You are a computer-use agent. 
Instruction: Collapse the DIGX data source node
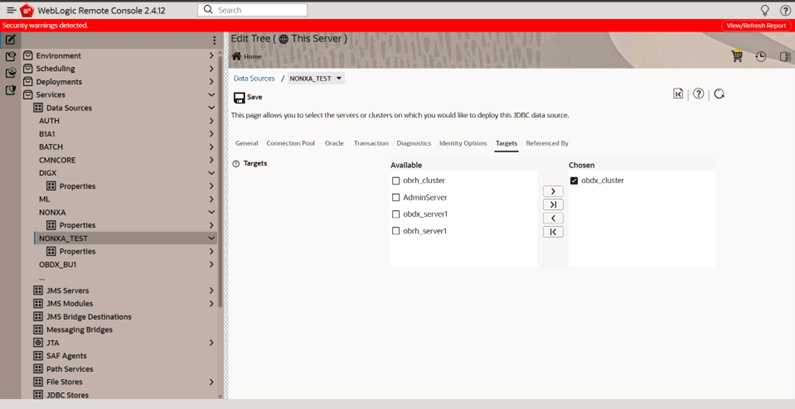(211, 173)
